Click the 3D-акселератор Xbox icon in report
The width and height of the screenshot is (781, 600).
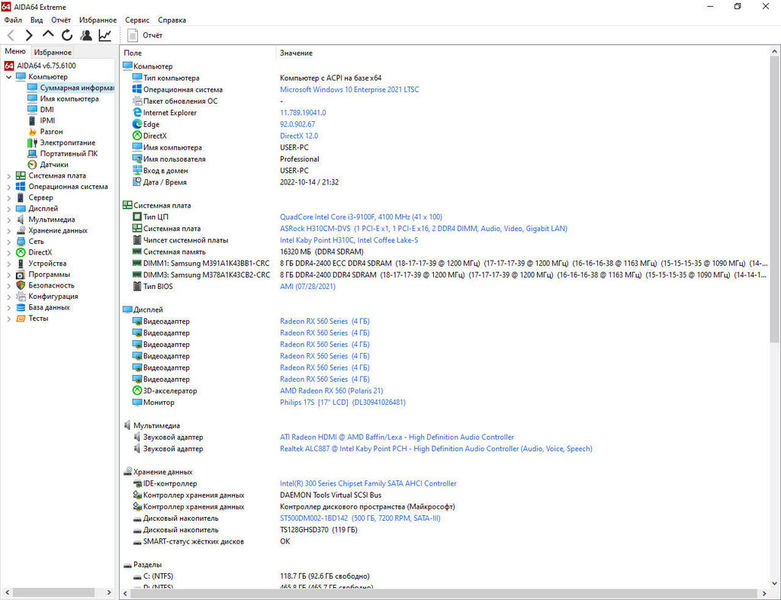click(x=137, y=391)
